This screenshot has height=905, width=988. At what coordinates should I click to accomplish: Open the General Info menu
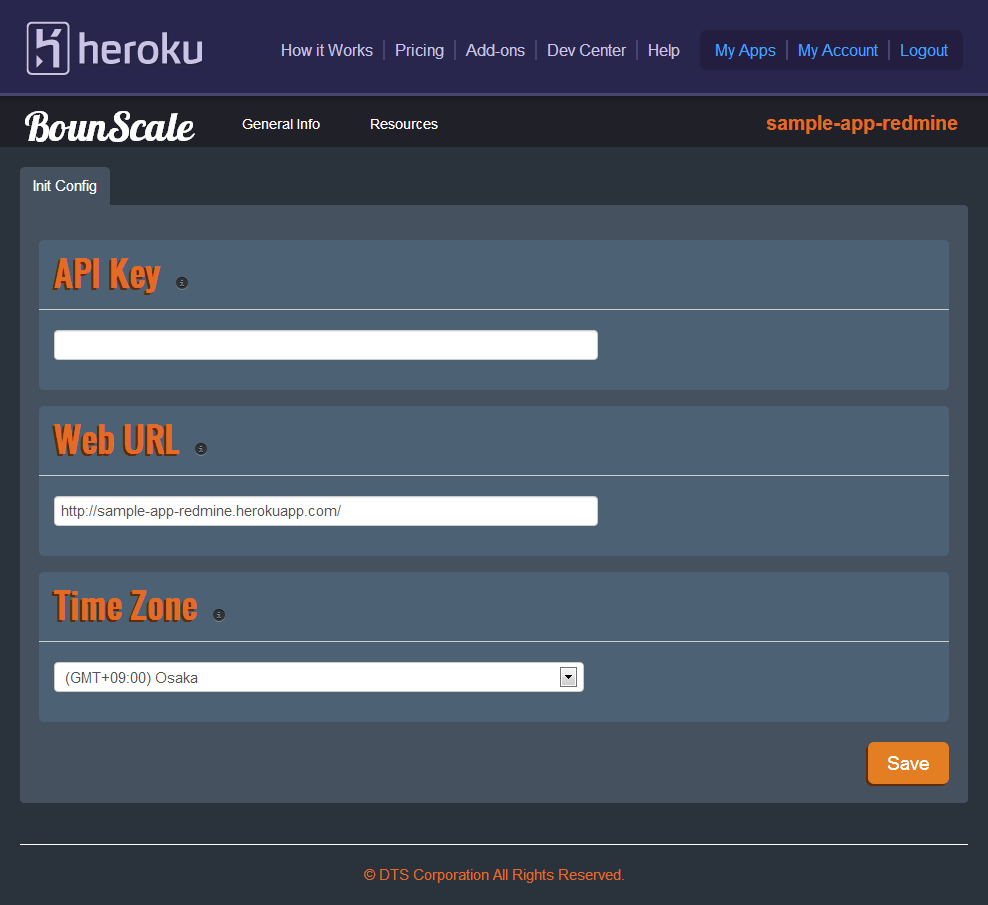click(x=281, y=124)
